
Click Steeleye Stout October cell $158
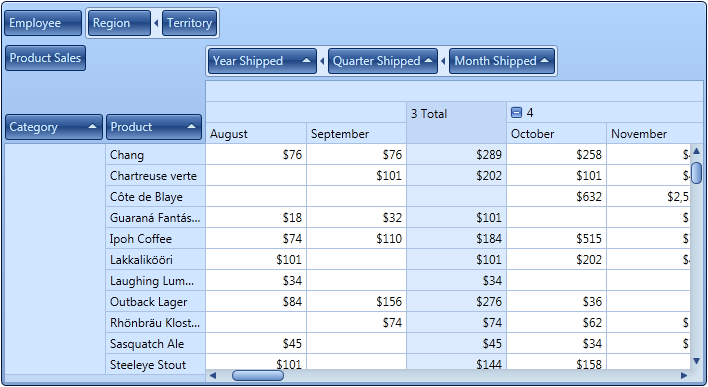tap(556, 362)
